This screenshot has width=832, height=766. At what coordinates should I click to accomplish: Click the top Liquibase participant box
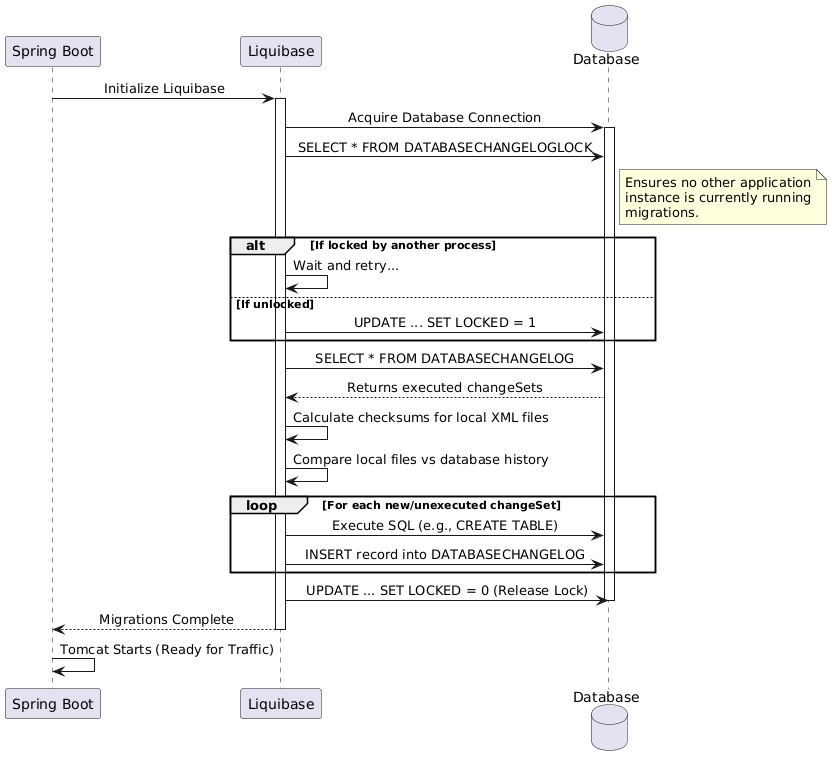(x=281, y=51)
